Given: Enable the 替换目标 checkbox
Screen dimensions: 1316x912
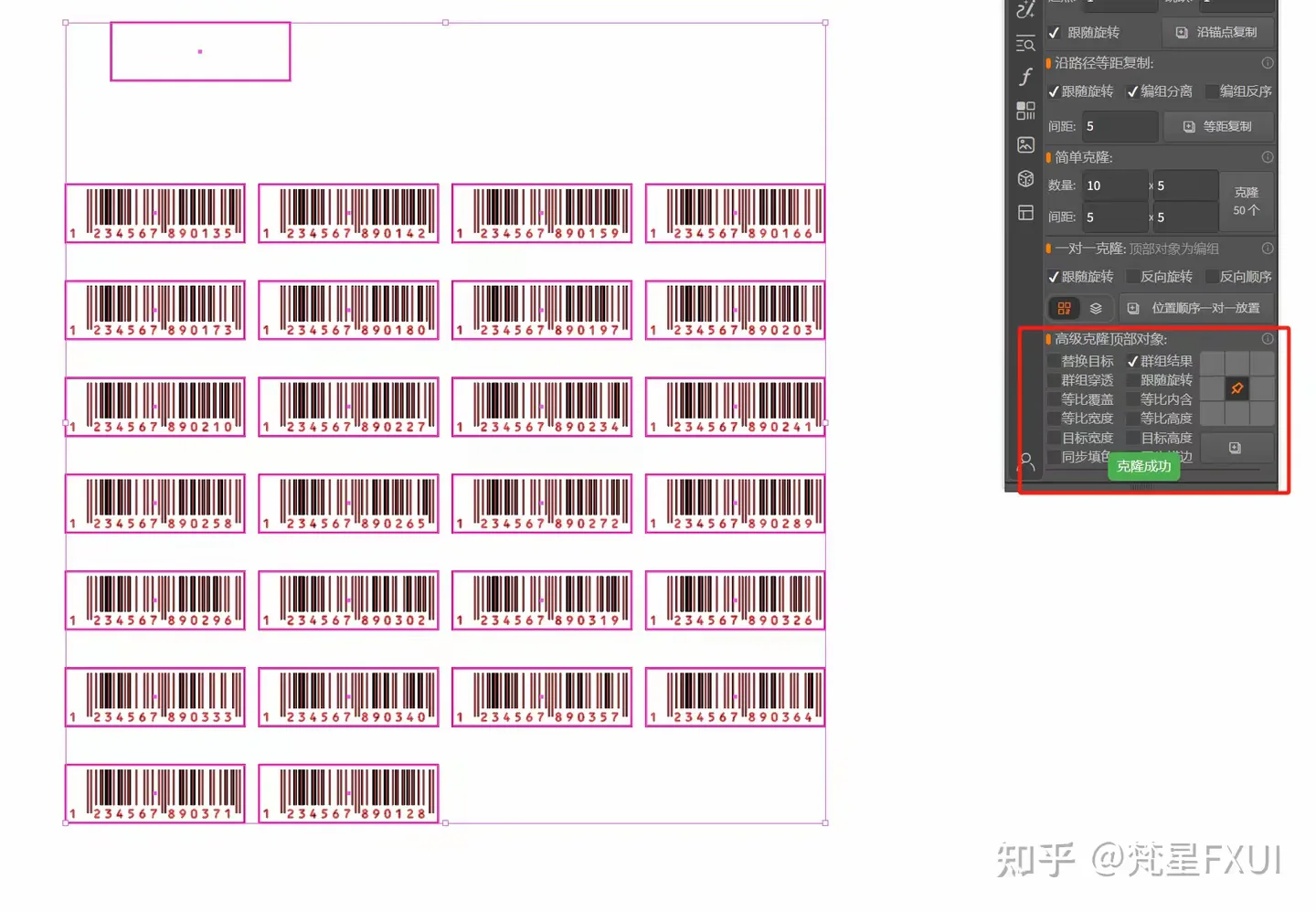Looking at the screenshot, I should 1054,361.
